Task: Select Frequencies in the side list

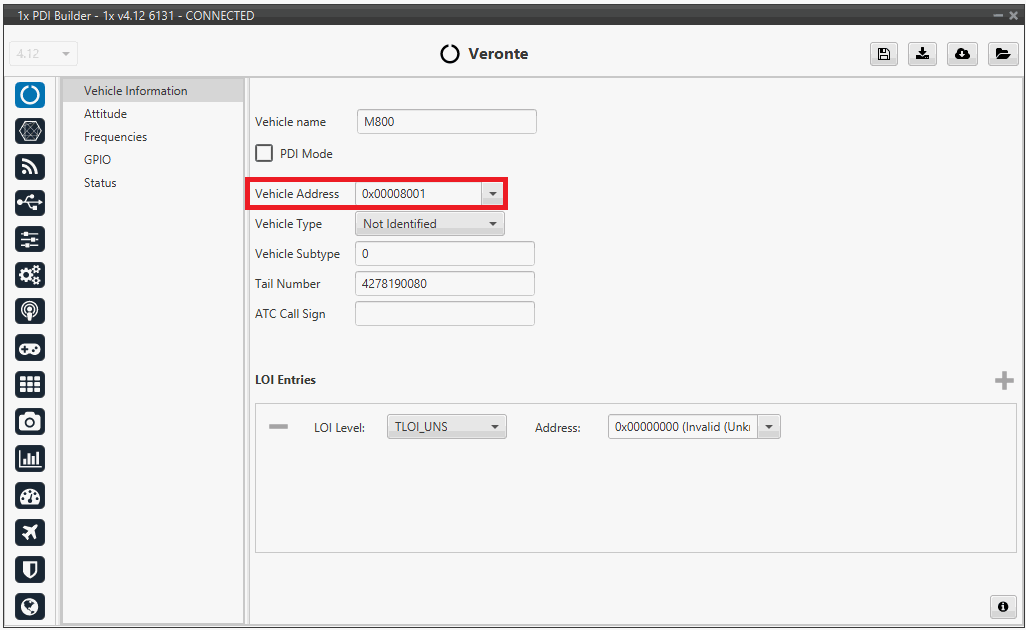Action: pyautogui.click(x=115, y=137)
